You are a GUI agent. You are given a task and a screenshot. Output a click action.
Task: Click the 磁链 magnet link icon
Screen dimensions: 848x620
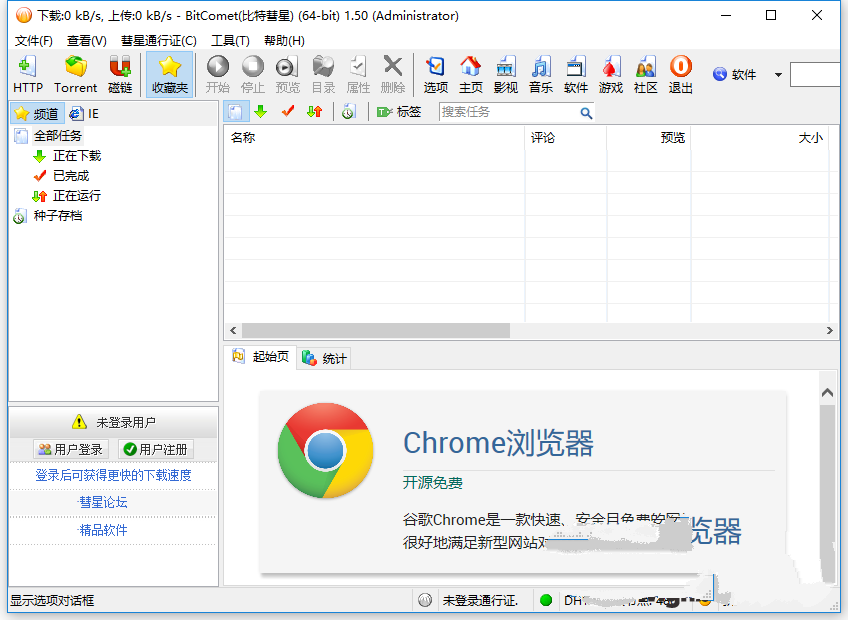[120, 74]
